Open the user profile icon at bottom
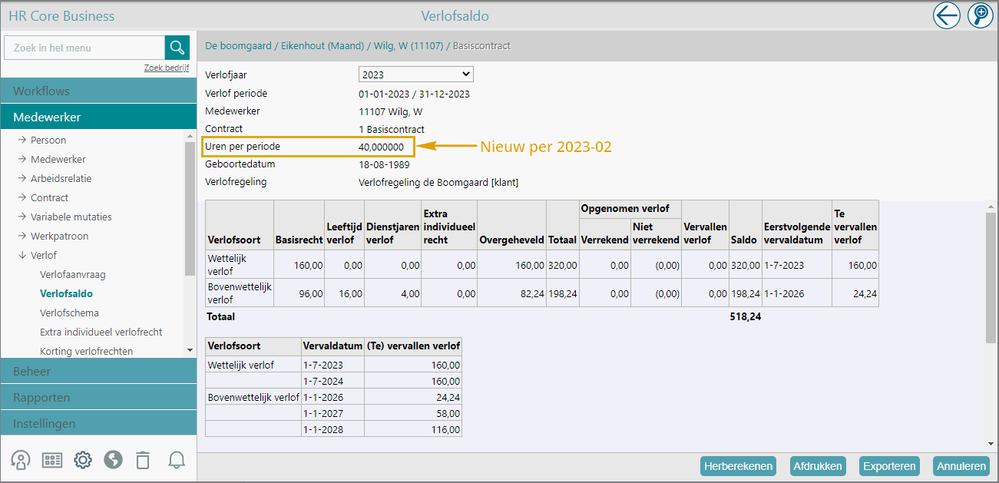 (x=21, y=460)
